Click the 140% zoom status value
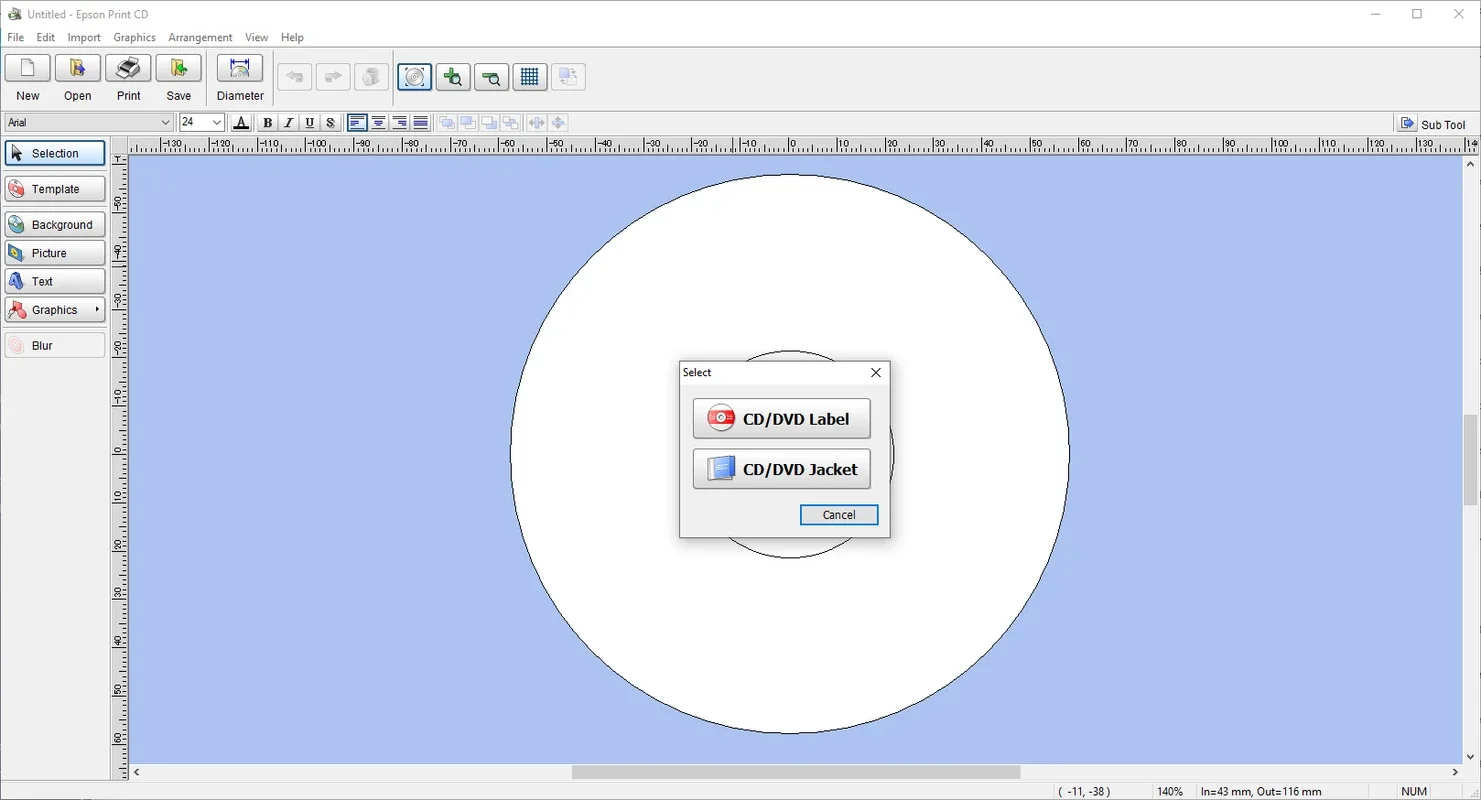 click(1170, 792)
